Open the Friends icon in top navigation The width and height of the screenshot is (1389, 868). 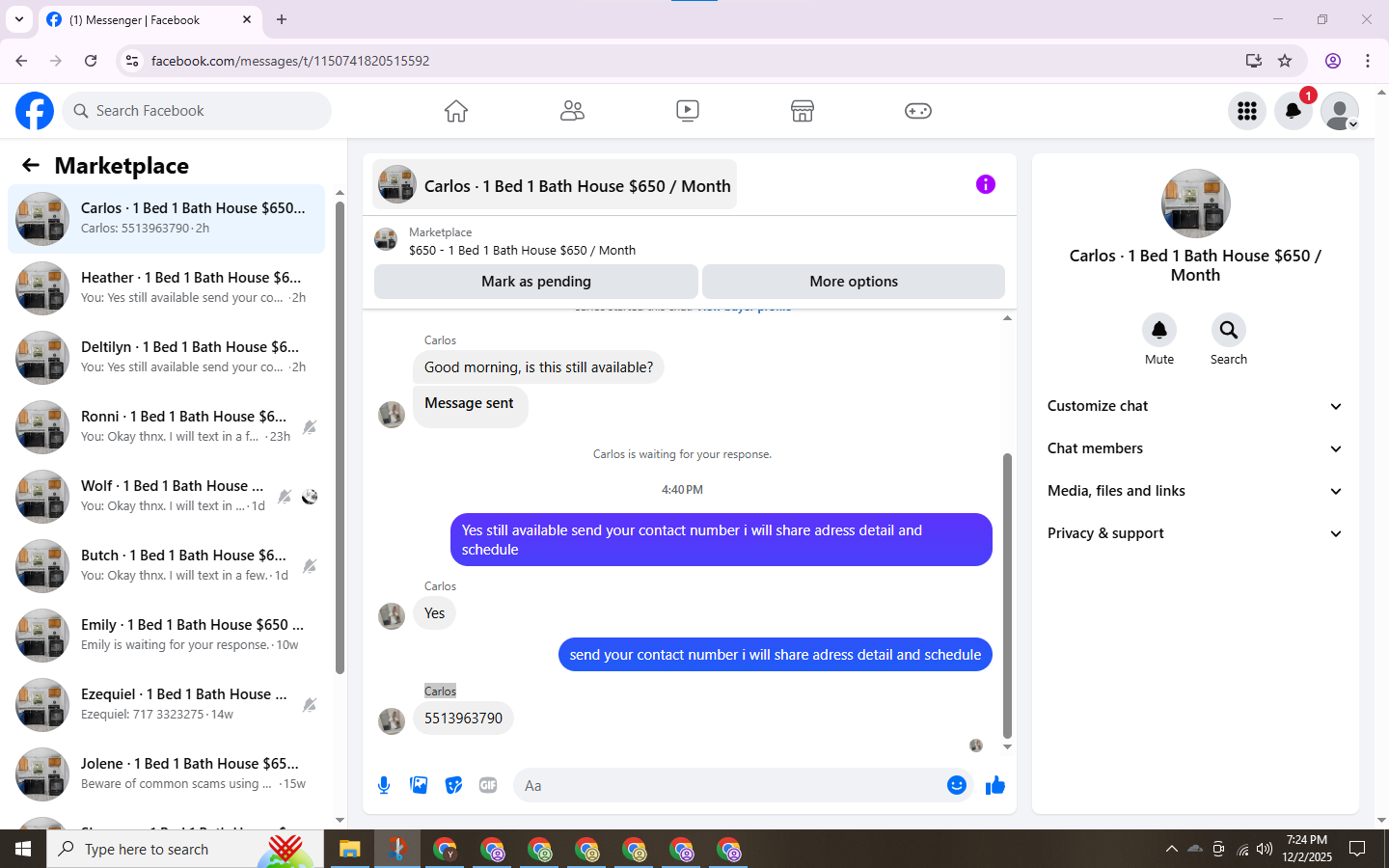[572, 111]
